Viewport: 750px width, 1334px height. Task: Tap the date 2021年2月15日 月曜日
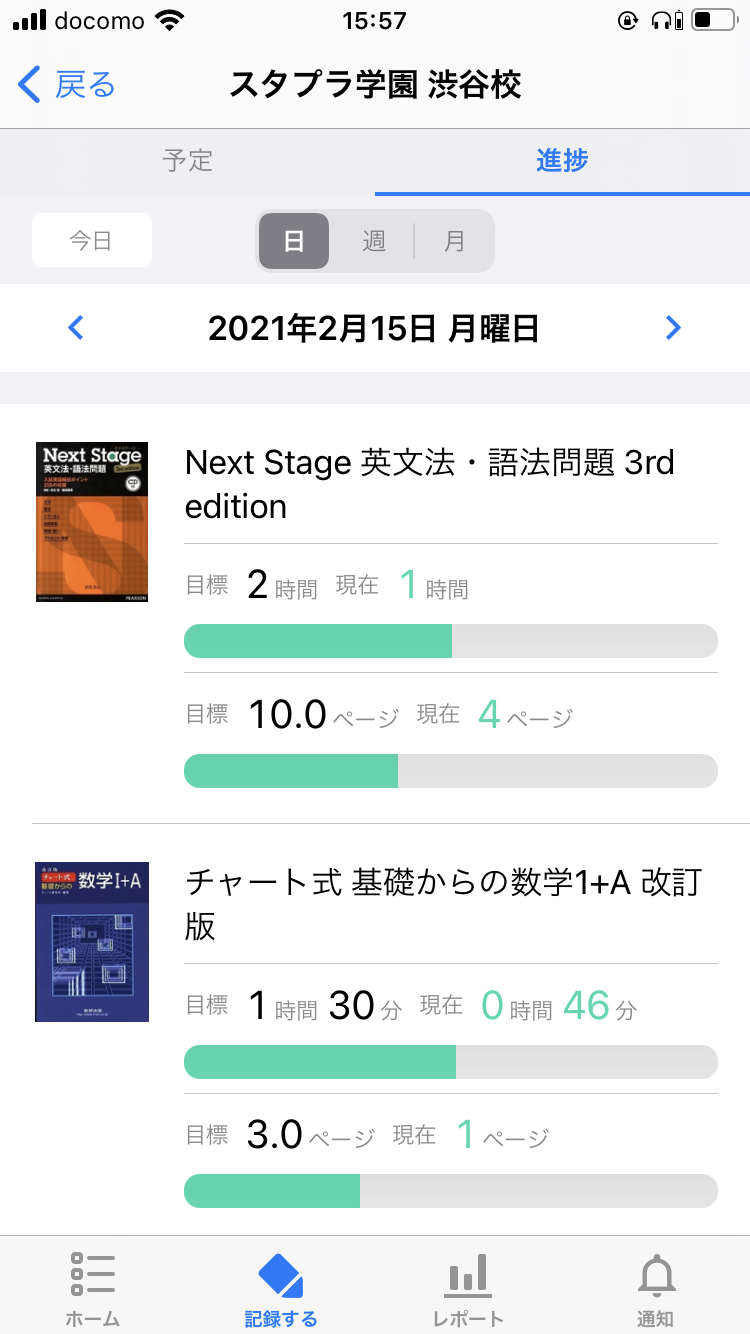tap(374, 328)
